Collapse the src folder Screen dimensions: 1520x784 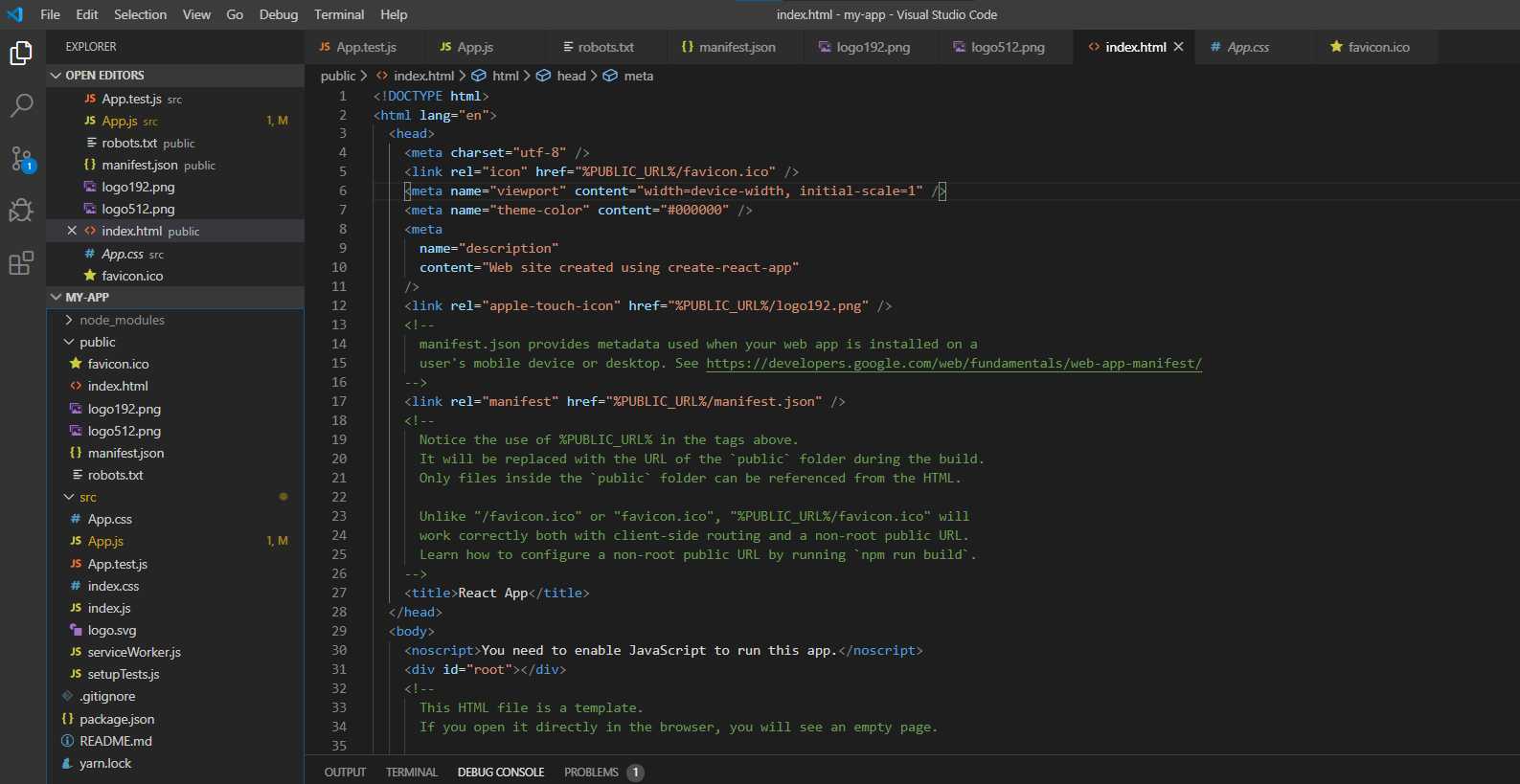[69, 497]
